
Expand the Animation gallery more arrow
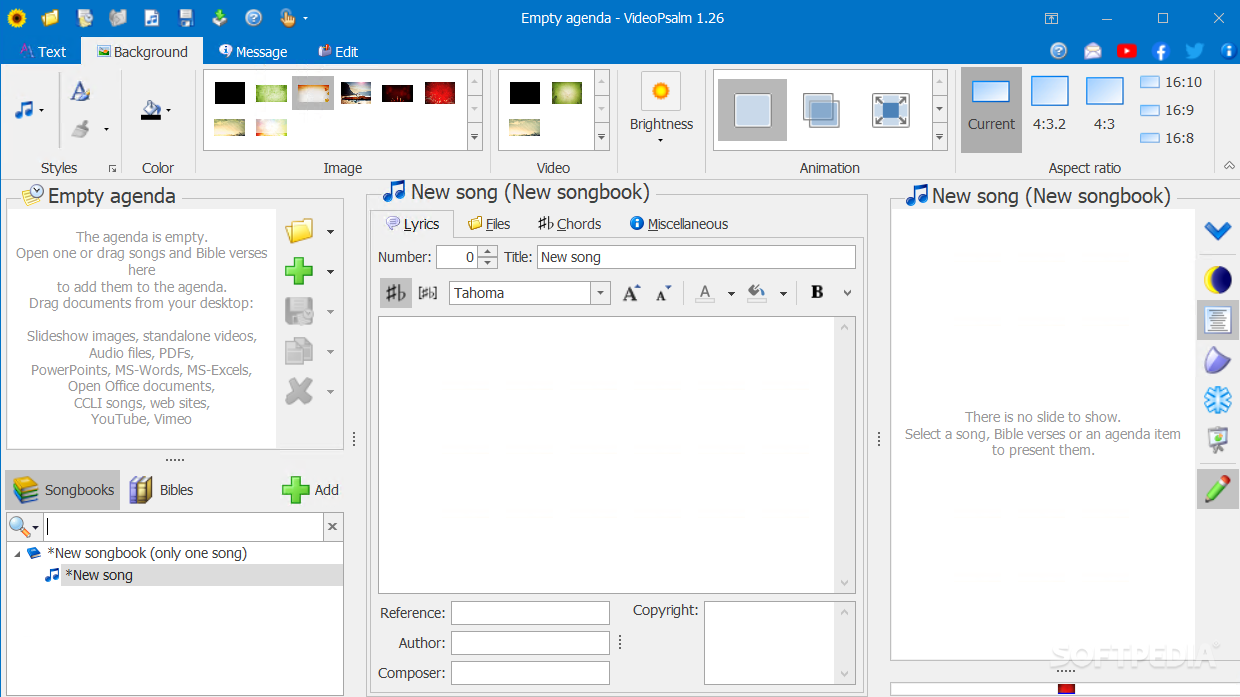pos(940,137)
